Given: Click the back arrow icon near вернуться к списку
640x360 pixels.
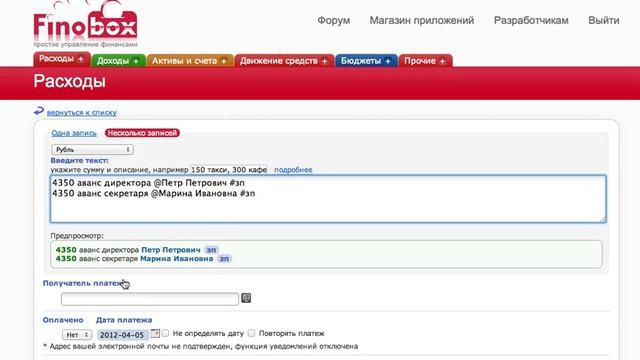Looking at the screenshot, I should [x=38, y=111].
